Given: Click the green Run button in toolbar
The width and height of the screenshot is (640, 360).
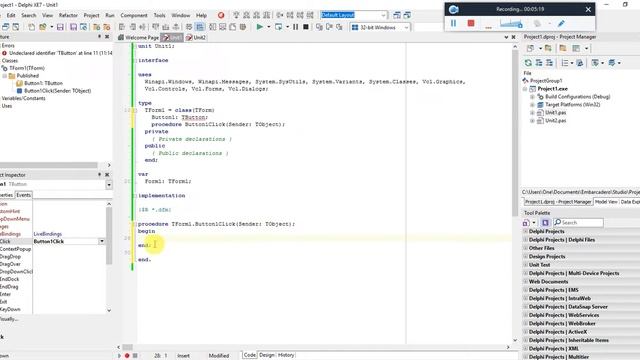Looking at the screenshot, I should [x=259, y=27].
